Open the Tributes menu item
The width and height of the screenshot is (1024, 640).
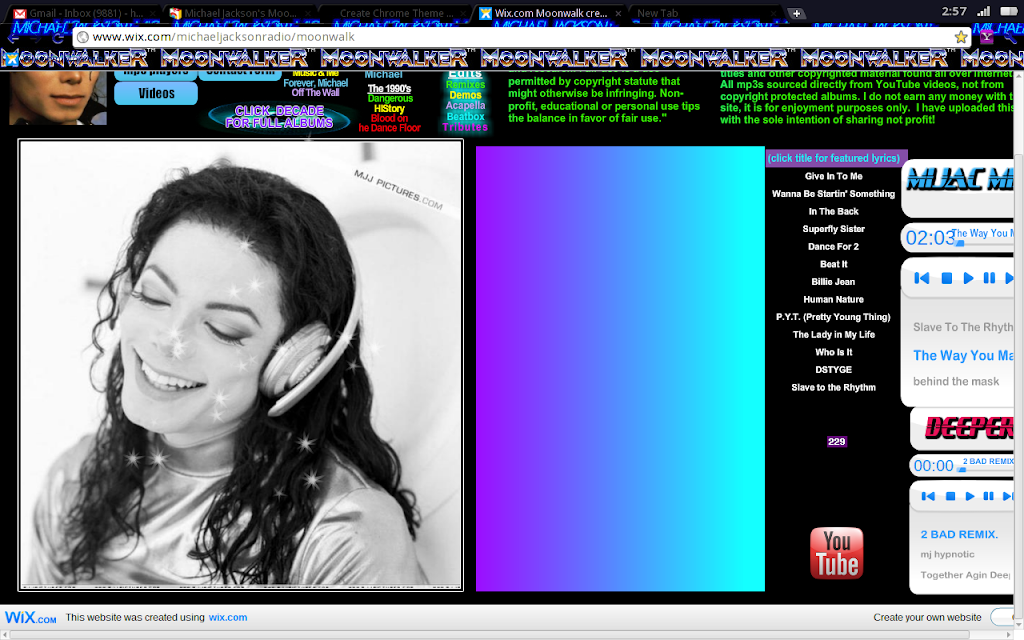[465, 127]
